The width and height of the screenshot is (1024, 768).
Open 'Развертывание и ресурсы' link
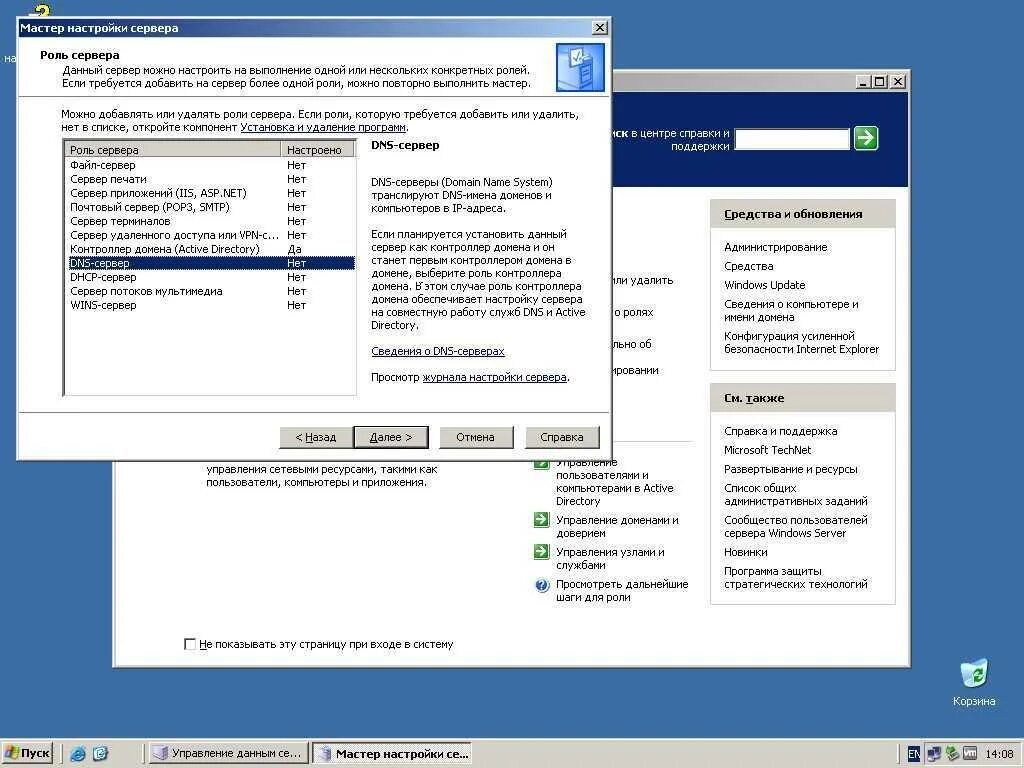click(x=790, y=469)
